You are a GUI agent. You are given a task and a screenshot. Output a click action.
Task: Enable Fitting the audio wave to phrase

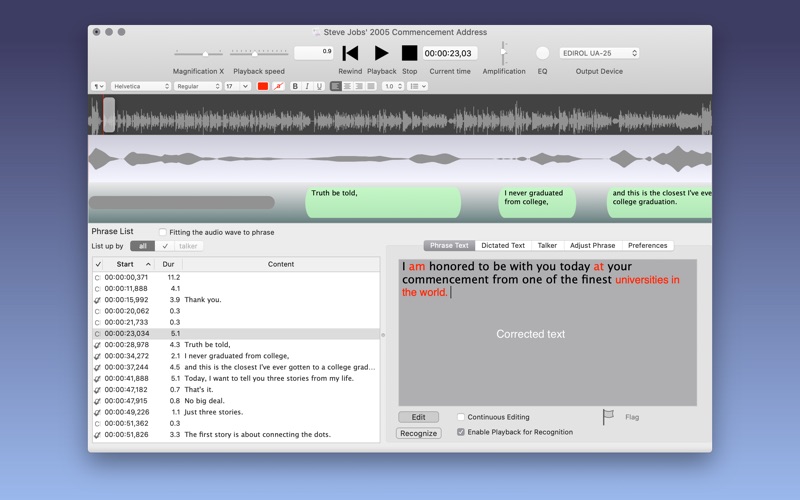pyautogui.click(x=163, y=232)
